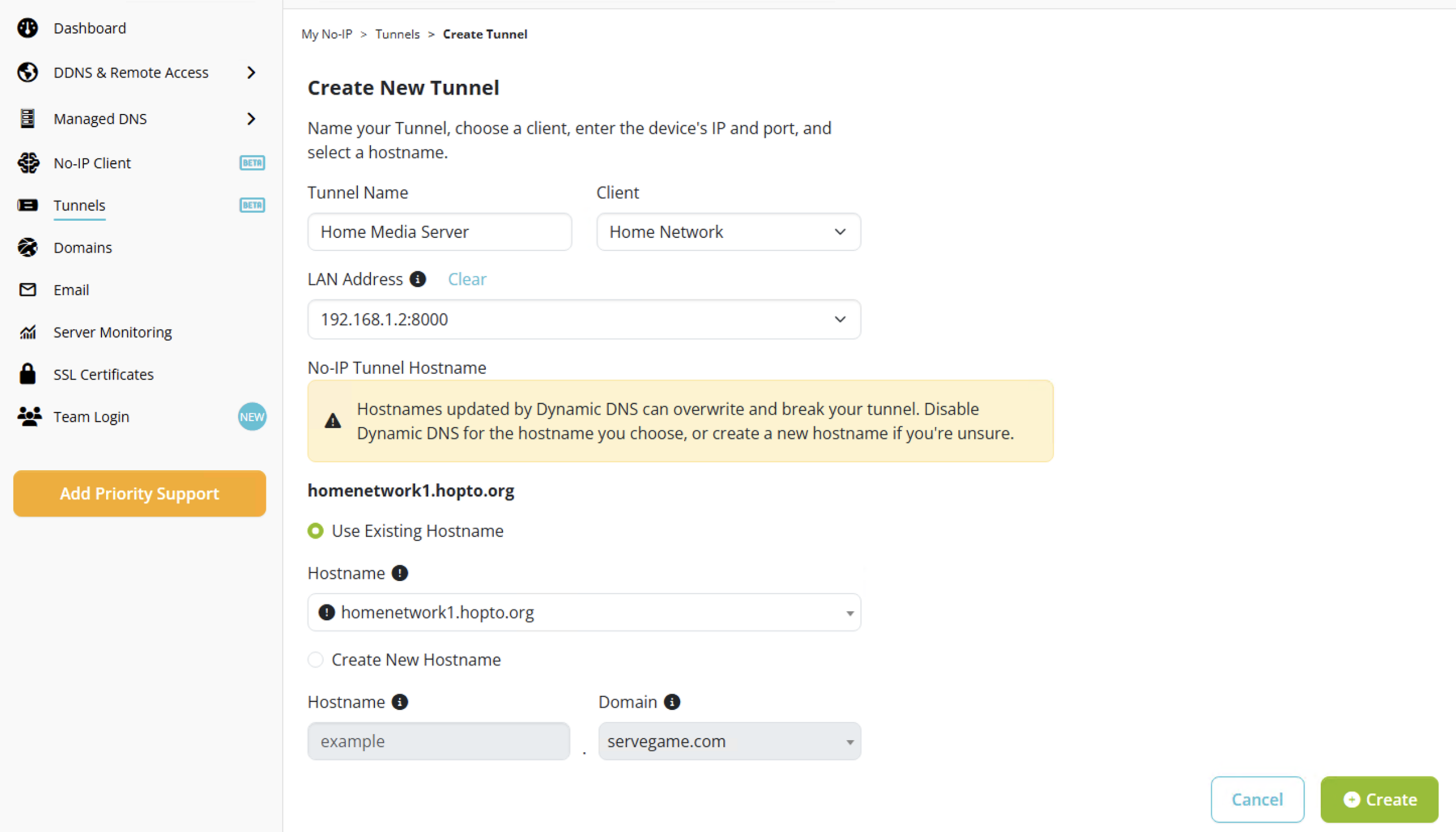This screenshot has width=1456, height=832.
Task: Click the alert icon inside the hostname dropdown
Action: pos(326,612)
